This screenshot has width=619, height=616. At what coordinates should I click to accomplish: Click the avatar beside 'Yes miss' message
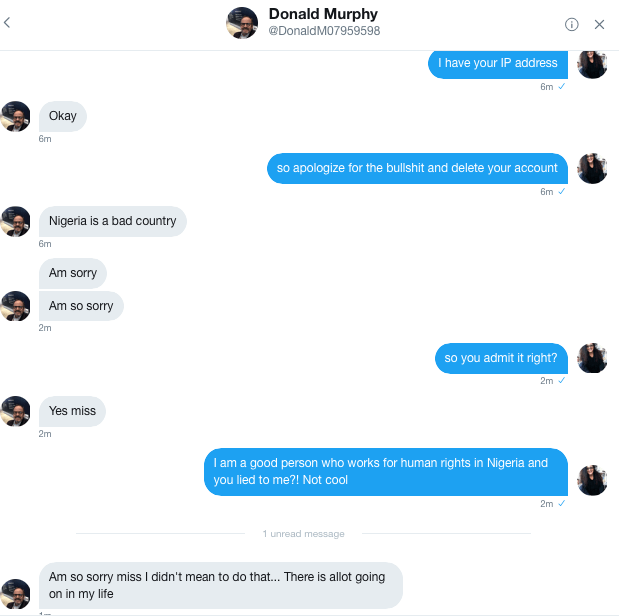(16, 411)
